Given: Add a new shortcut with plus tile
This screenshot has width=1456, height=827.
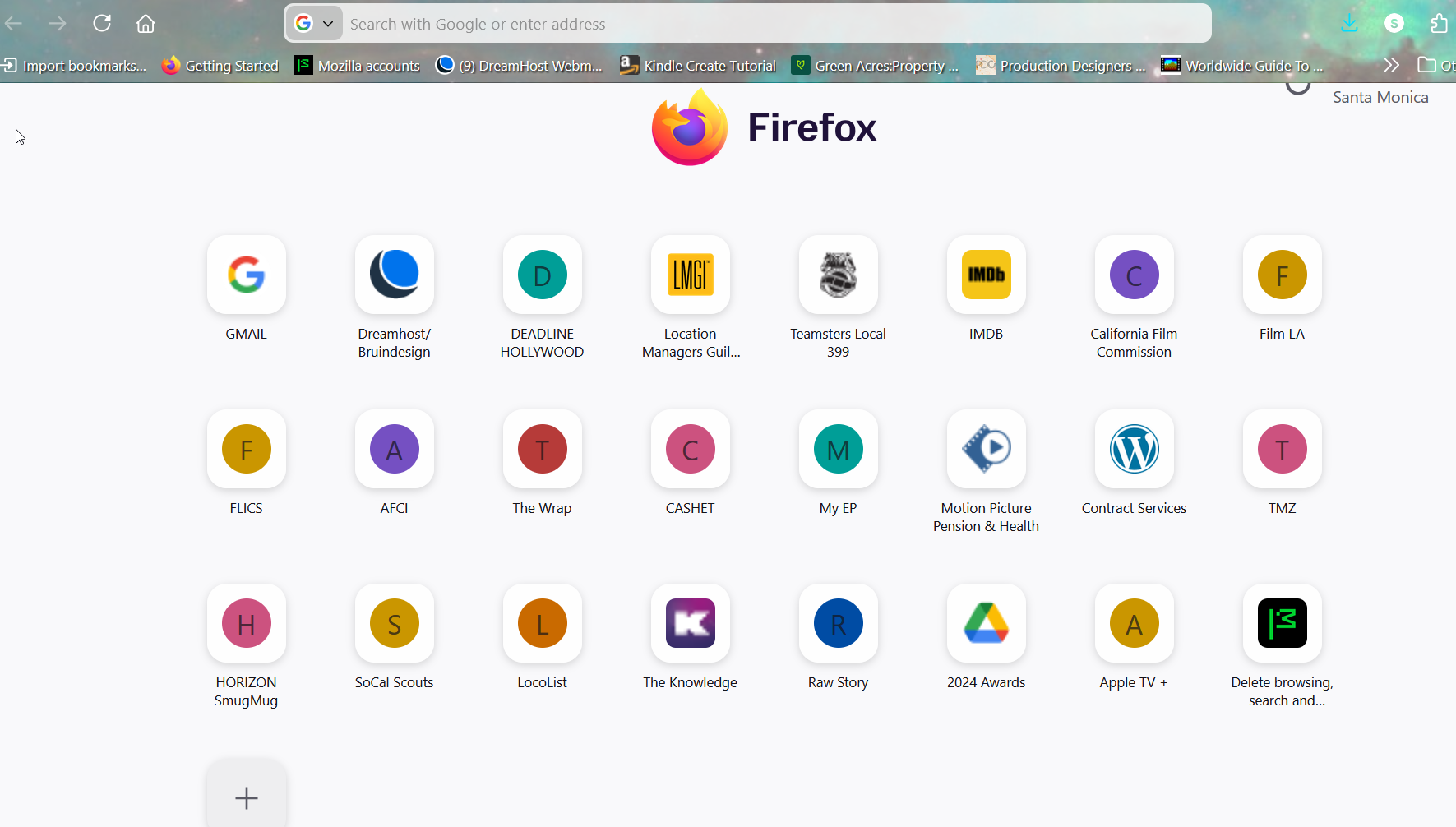Looking at the screenshot, I should coord(247,797).
